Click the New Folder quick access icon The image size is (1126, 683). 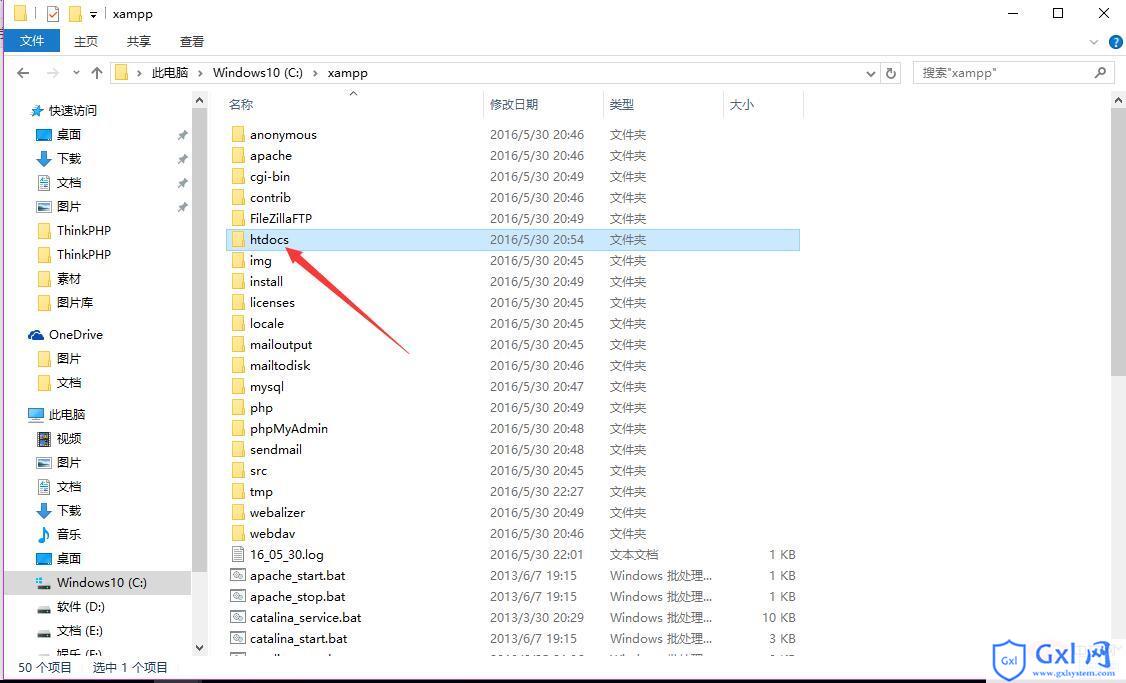75,14
